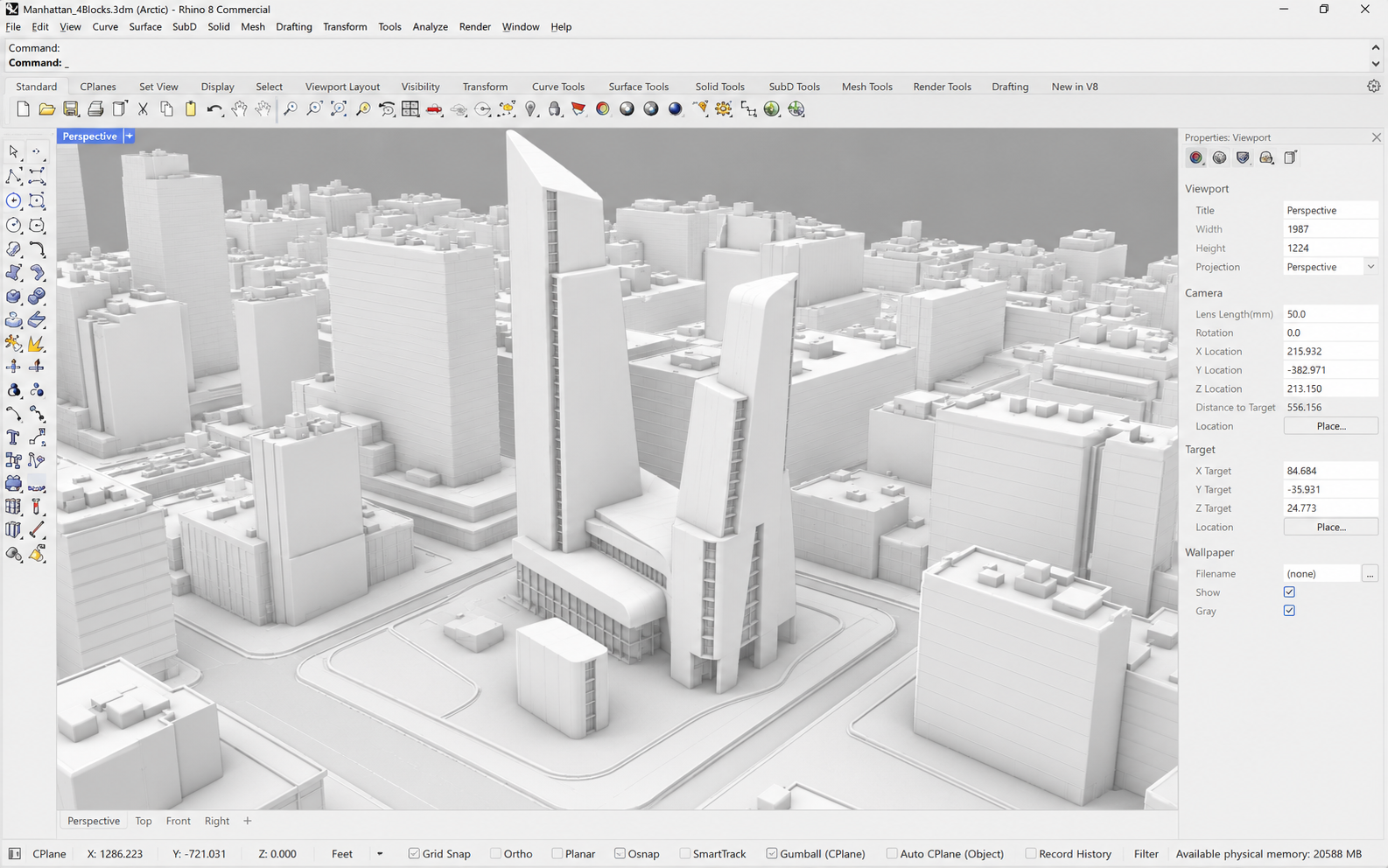Open the Perspective viewport title dropdown arrow
This screenshot has width=1388, height=868.
point(129,136)
